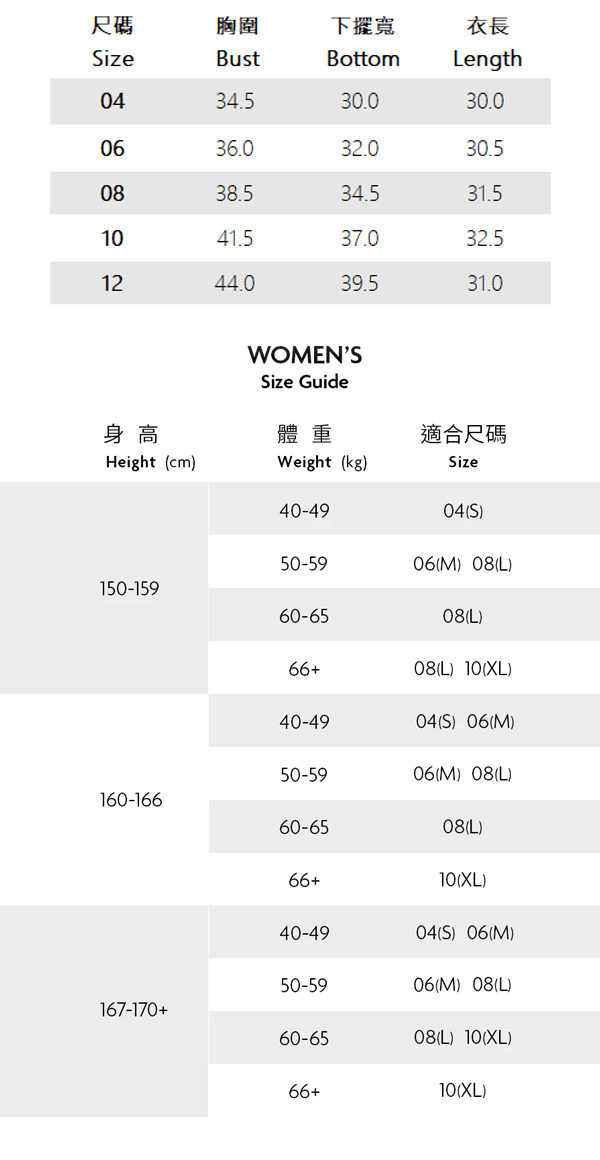The width and height of the screenshot is (600, 1160).
Task: Click the 44.0 bust measurement
Action: pos(235,283)
